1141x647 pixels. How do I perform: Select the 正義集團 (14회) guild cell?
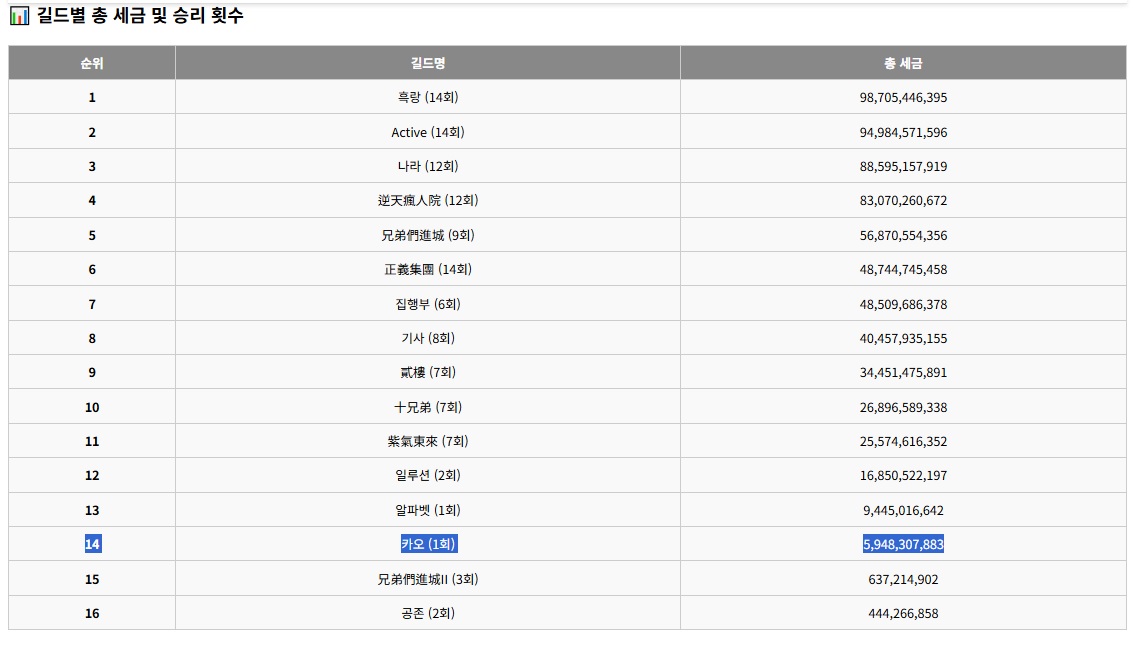pyautogui.click(x=428, y=270)
